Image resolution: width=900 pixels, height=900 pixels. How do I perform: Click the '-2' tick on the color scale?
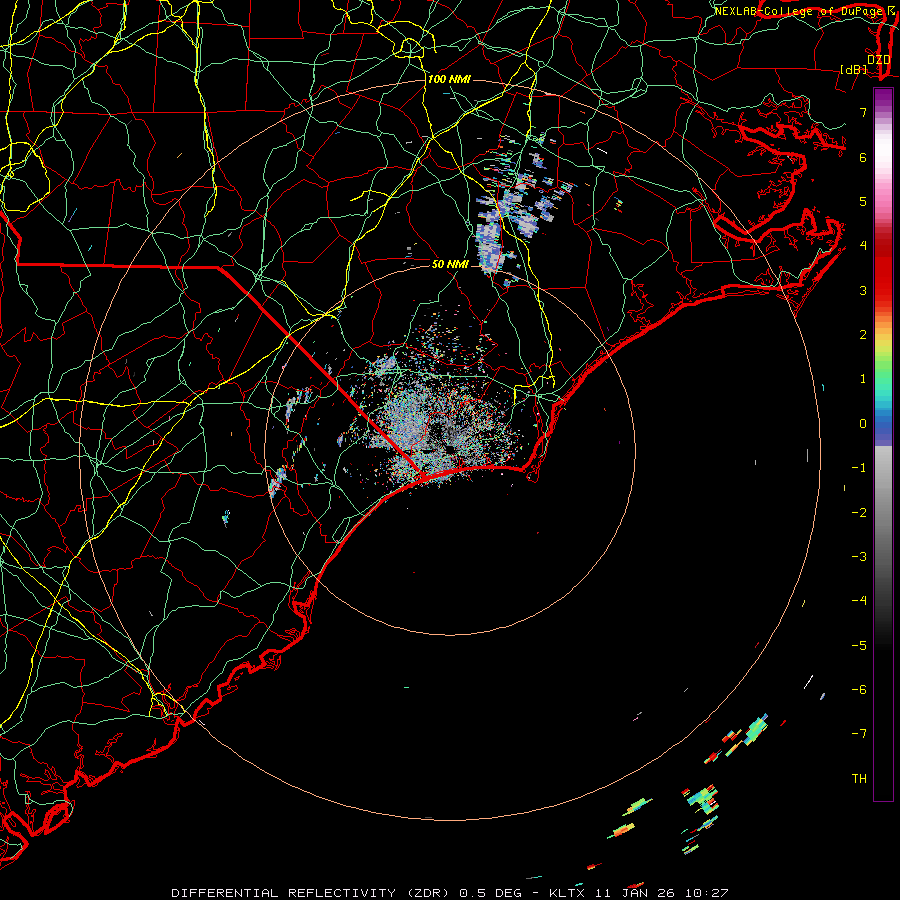pyautogui.click(x=859, y=513)
